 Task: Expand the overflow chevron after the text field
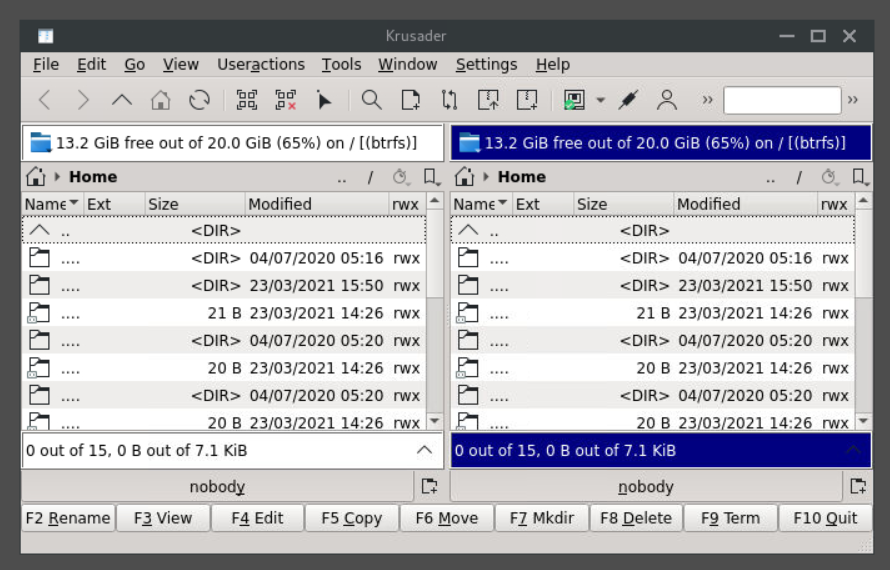[853, 100]
